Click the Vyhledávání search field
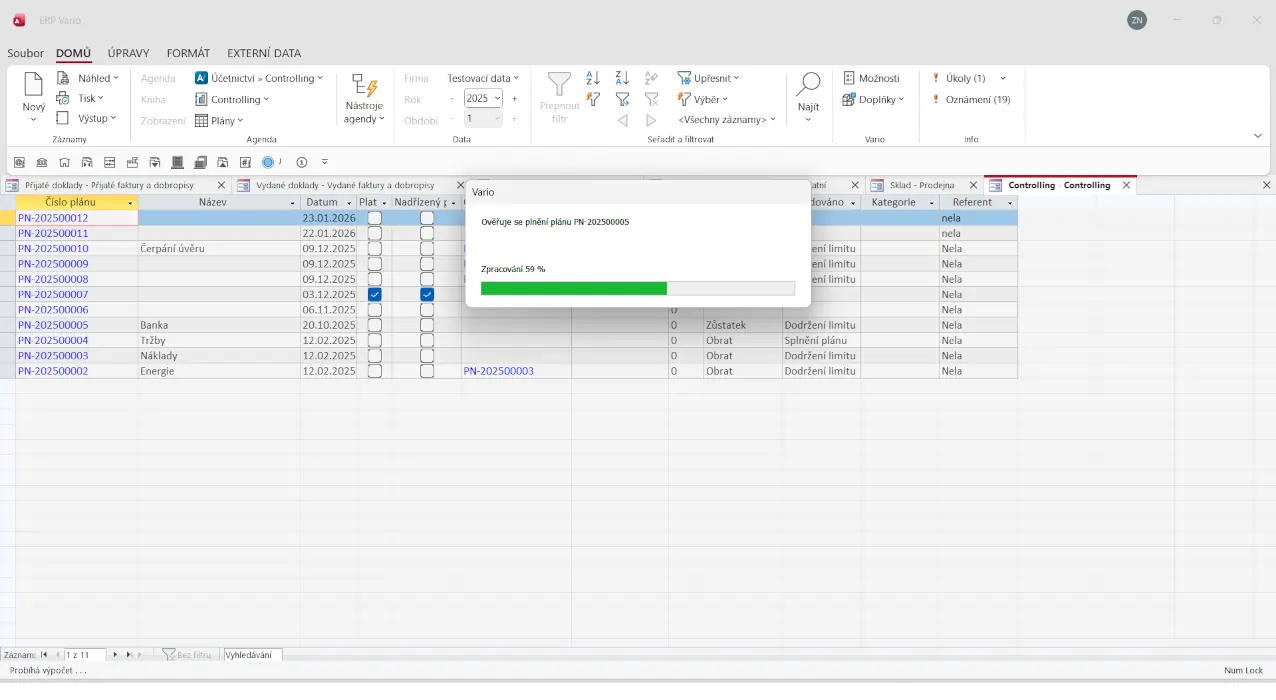This screenshot has height=700, width=1276. (253, 655)
